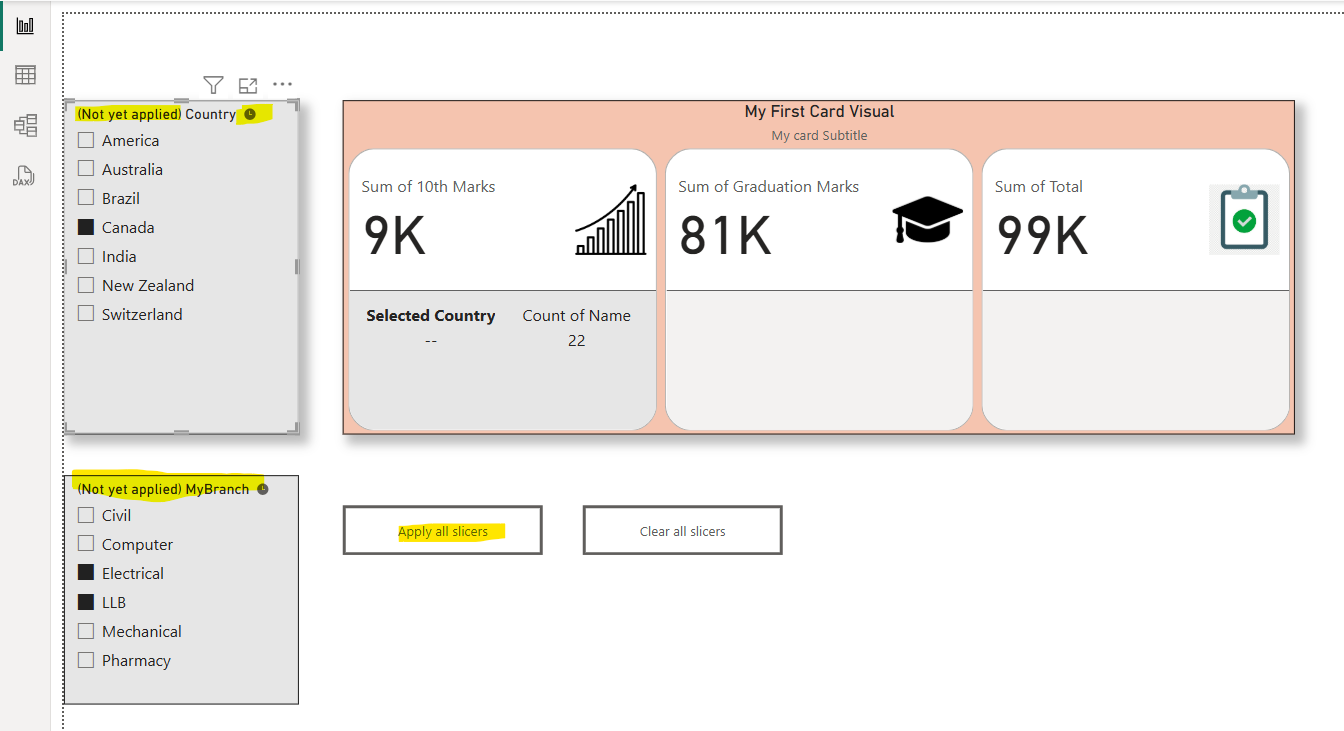The width and height of the screenshot is (1344, 731).
Task: Enable the Pharmacy checkbox
Action: 86,660
